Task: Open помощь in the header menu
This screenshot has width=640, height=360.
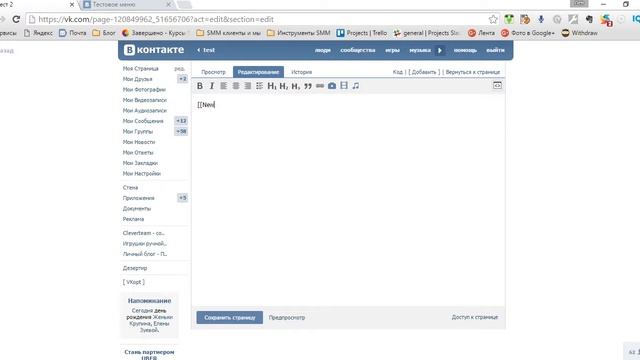Action: coord(465,50)
